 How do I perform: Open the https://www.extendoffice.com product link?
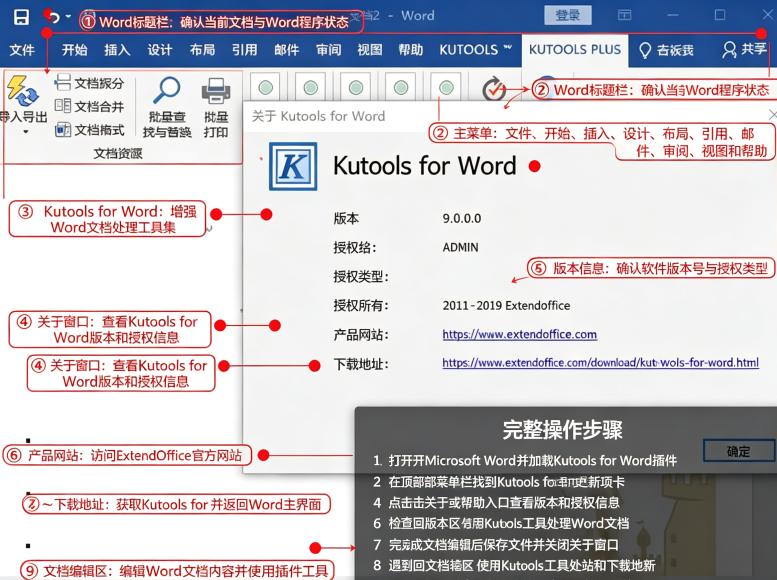519,334
